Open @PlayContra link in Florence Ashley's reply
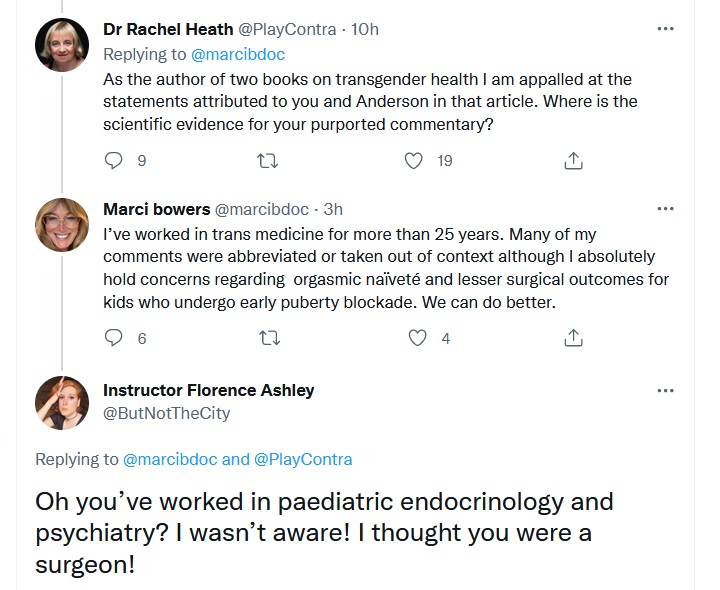Screen dimensions: 720x590 pyautogui.click(x=303, y=459)
